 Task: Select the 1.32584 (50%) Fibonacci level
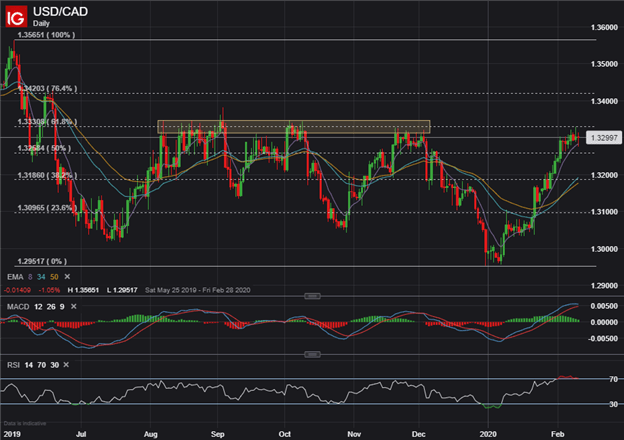(x=41, y=149)
